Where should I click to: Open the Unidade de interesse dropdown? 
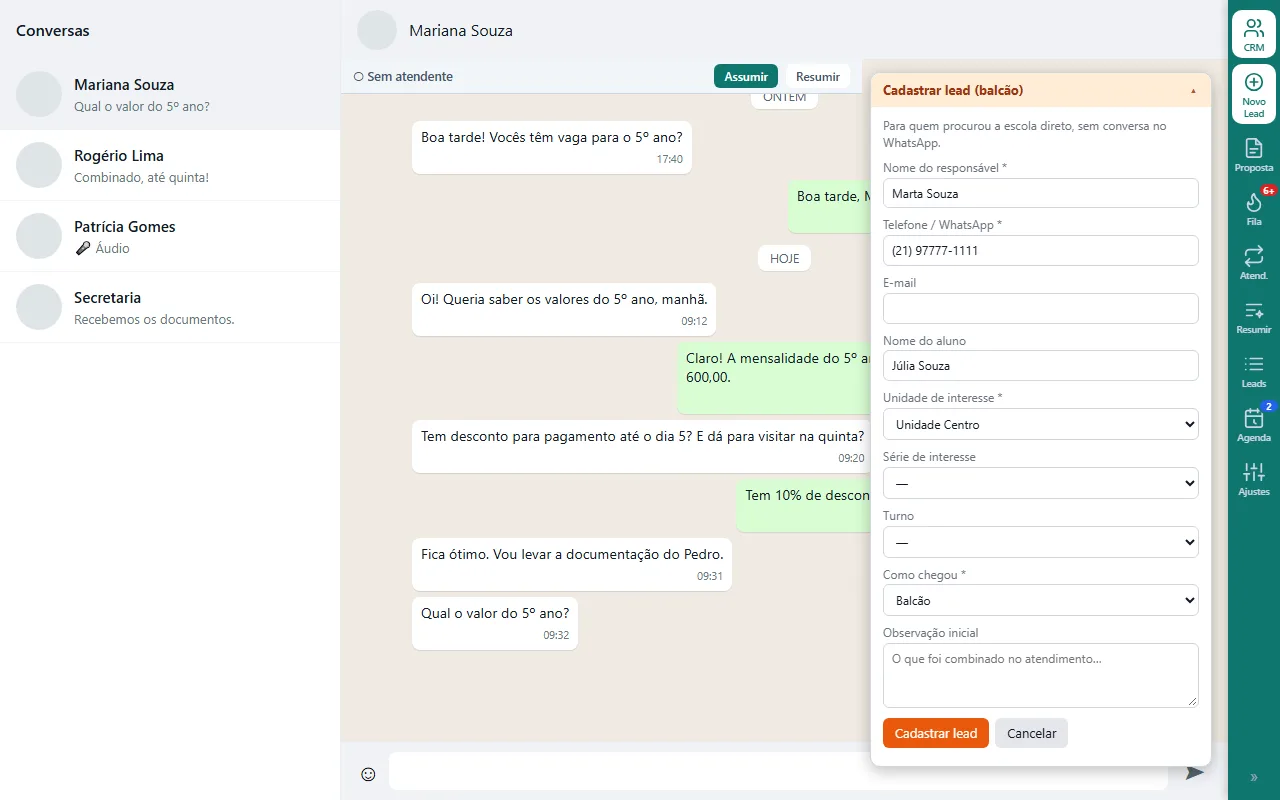pyautogui.click(x=1041, y=424)
